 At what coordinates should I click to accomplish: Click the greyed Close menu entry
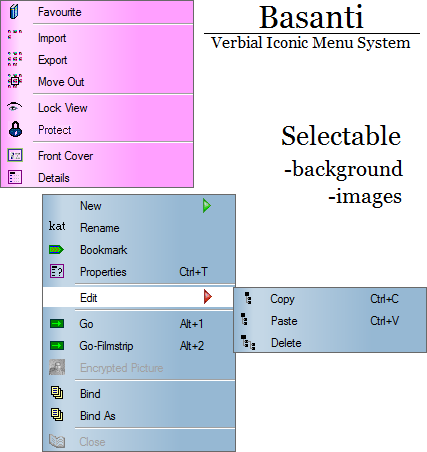[139, 441]
